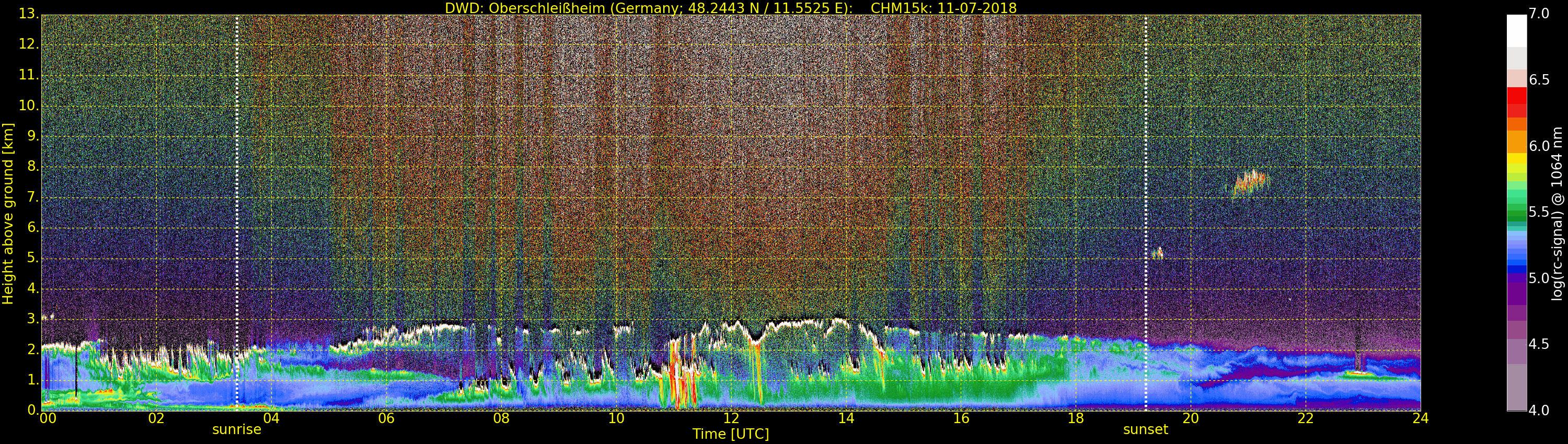Click the 7 km tick label on the height axis
The width and height of the screenshot is (1568, 444).
[33, 197]
